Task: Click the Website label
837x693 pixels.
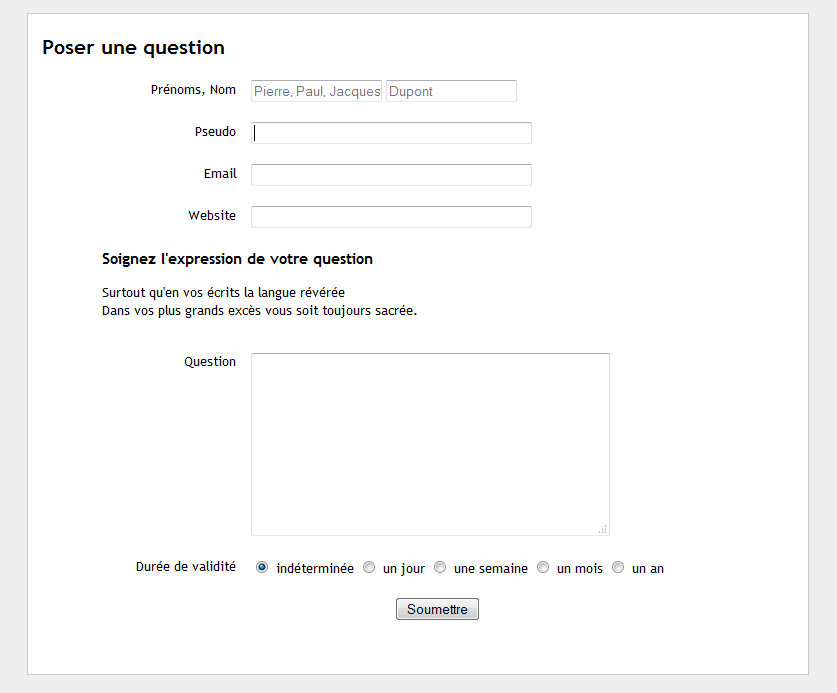Action: 212,216
